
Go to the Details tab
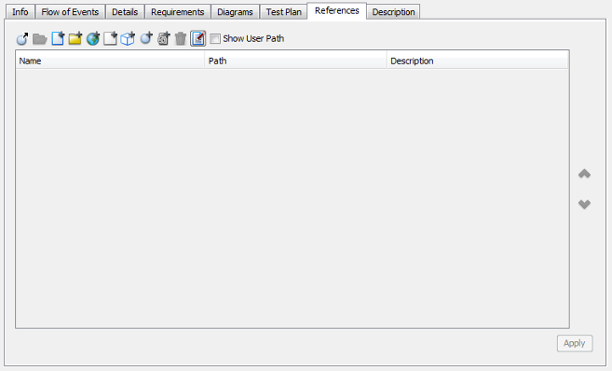point(125,12)
